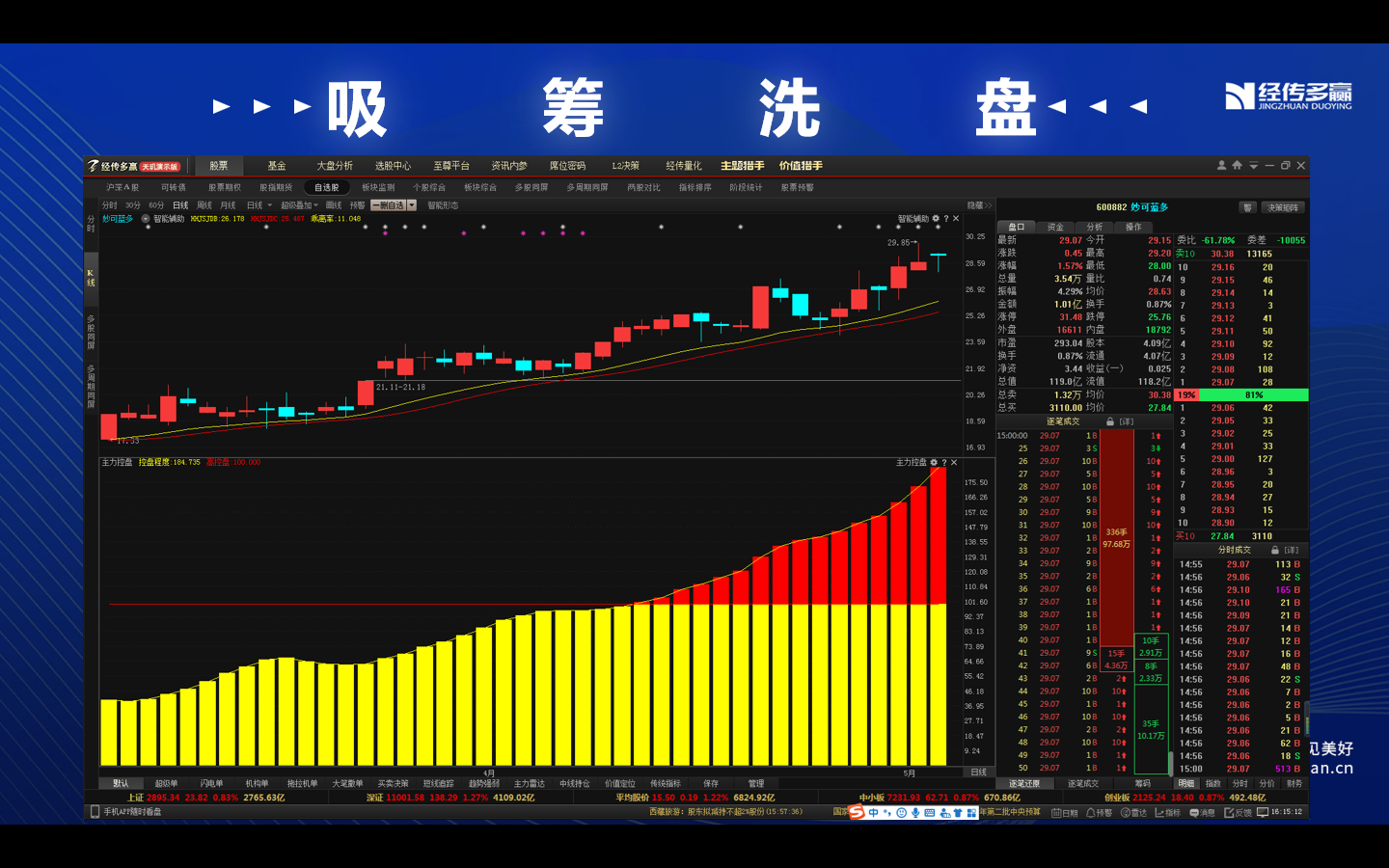The height and width of the screenshot is (868, 1389).
Task: Open the user account icon in title bar
Action: [x=1221, y=166]
